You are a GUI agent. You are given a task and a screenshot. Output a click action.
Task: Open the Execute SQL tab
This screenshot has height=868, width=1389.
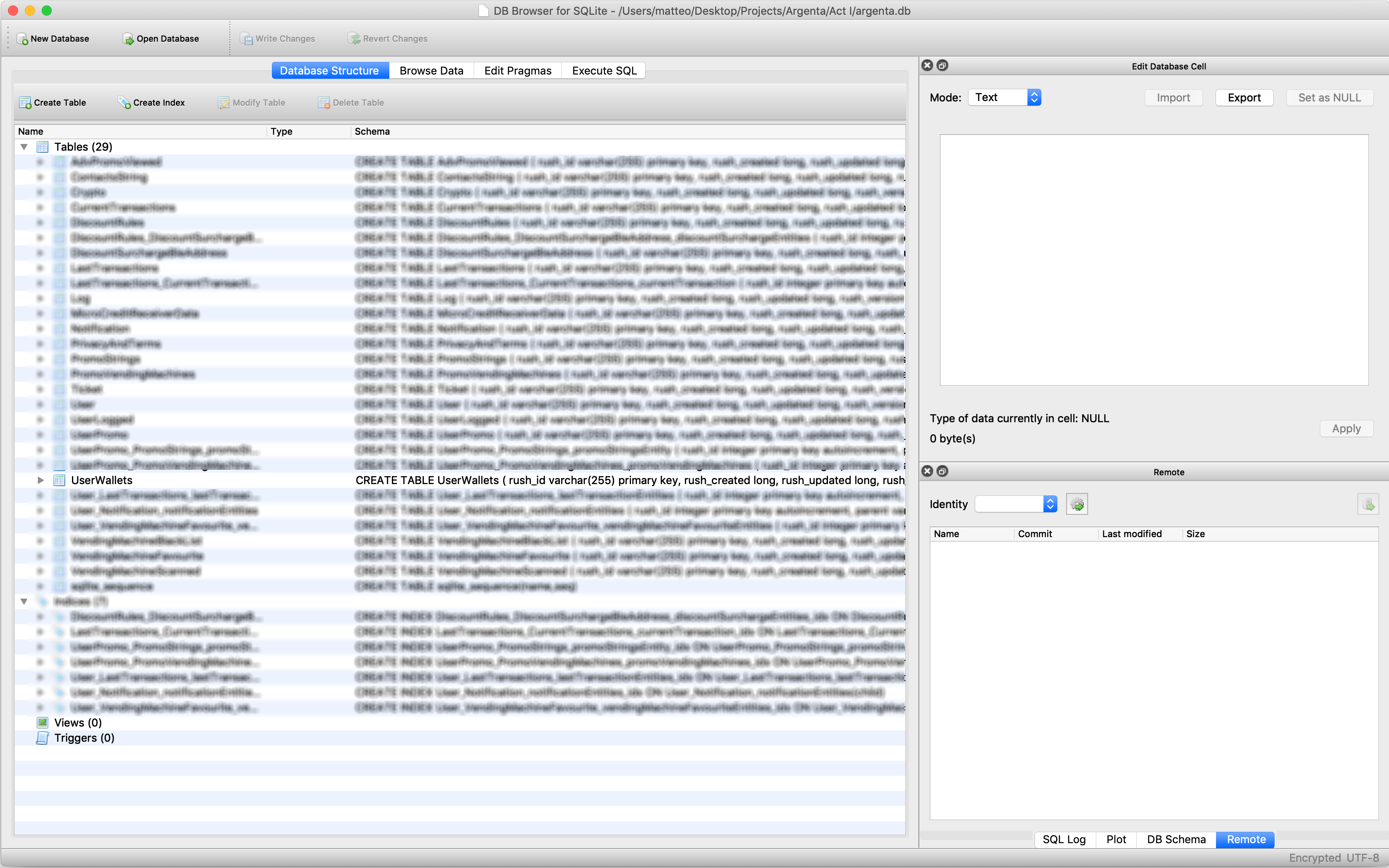pos(604,71)
